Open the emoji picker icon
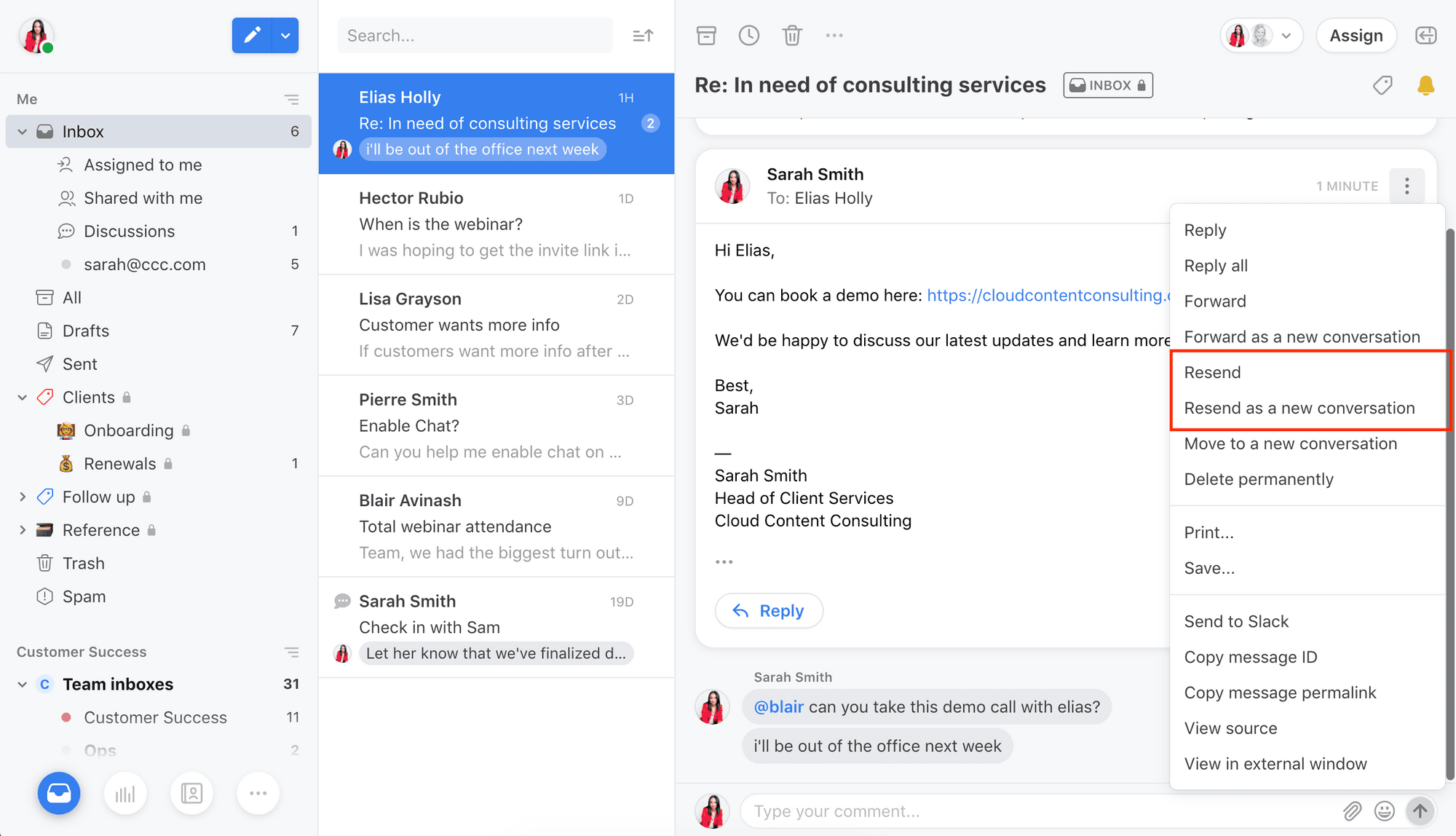This screenshot has height=836, width=1456. point(1384,811)
